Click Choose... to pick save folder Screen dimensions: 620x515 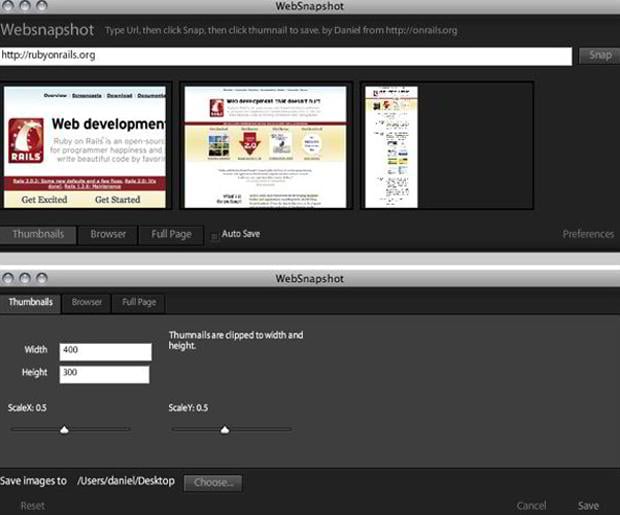click(213, 483)
